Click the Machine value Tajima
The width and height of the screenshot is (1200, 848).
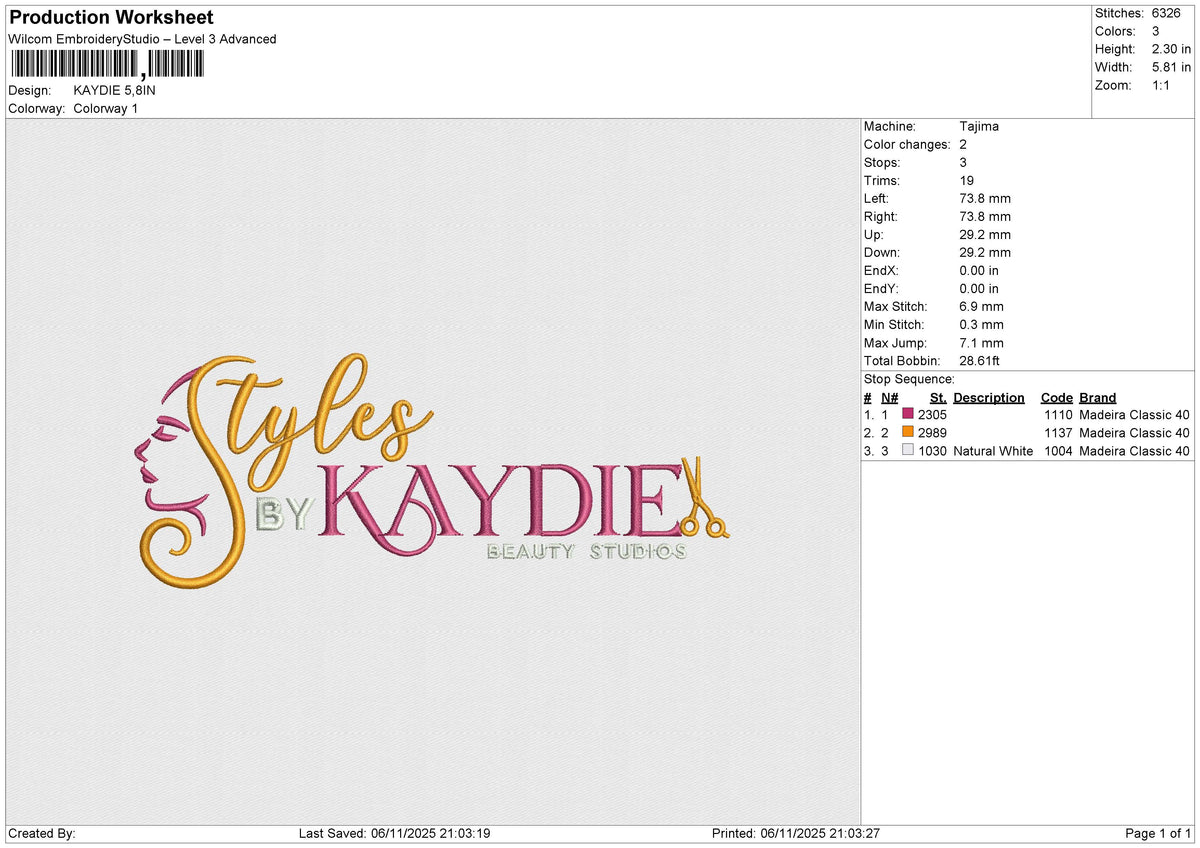(x=979, y=126)
